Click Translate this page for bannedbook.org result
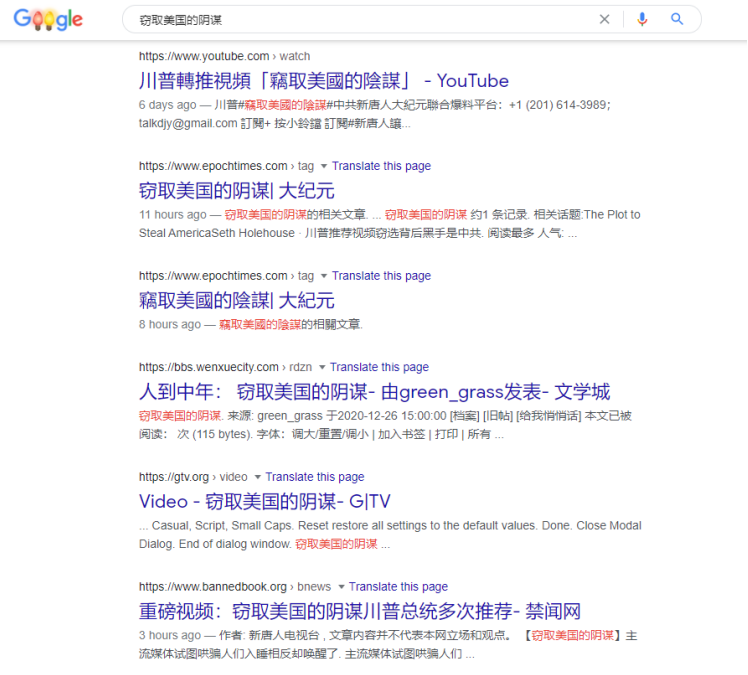 coord(398,586)
